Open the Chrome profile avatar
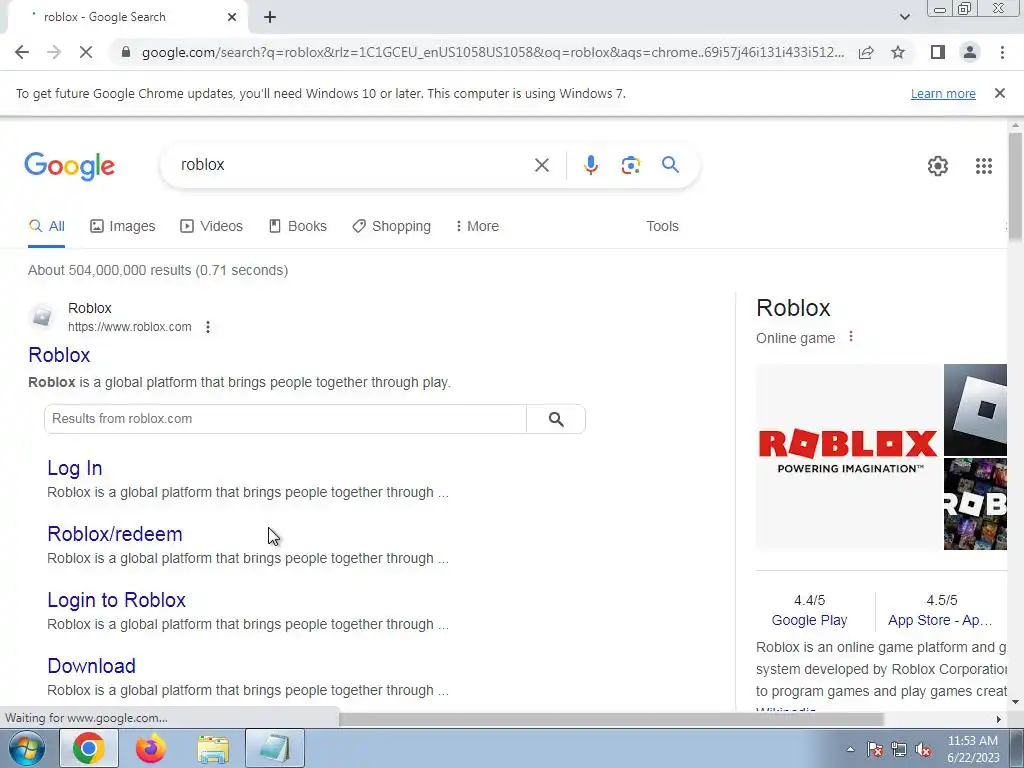 pos(970,52)
